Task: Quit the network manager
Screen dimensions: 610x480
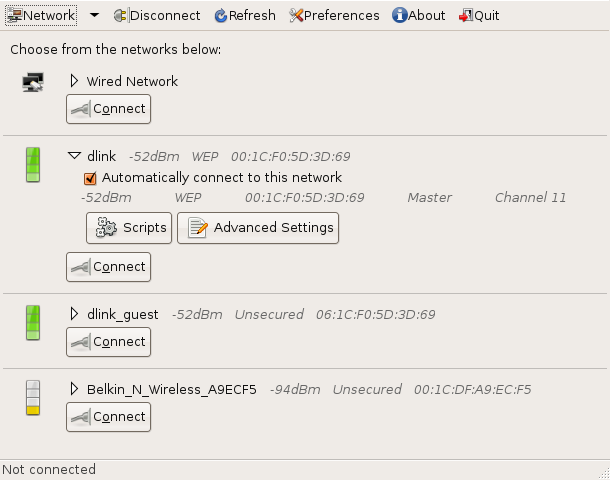Action: click(x=479, y=16)
